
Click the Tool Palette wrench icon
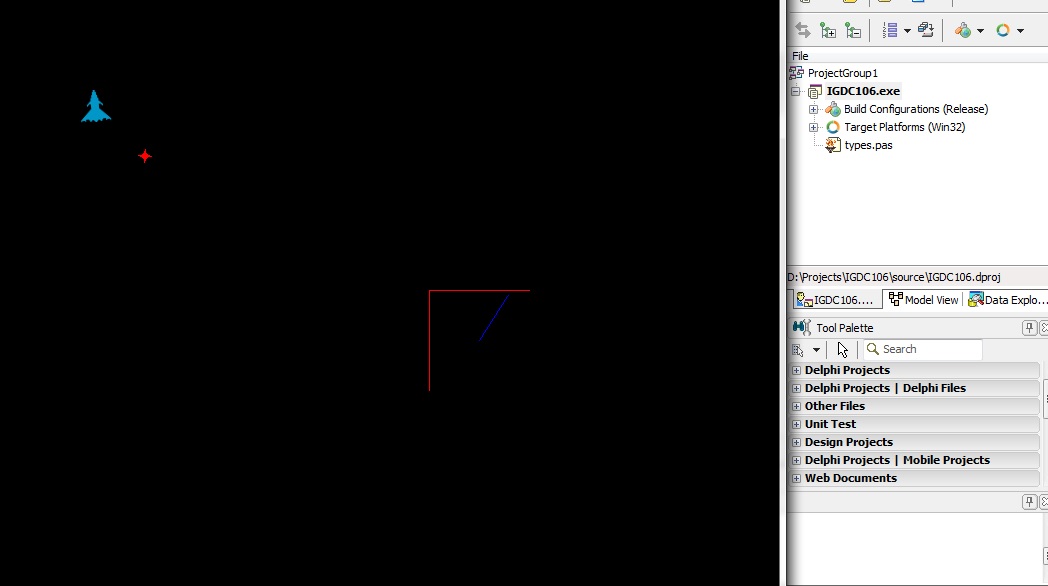click(801, 327)
